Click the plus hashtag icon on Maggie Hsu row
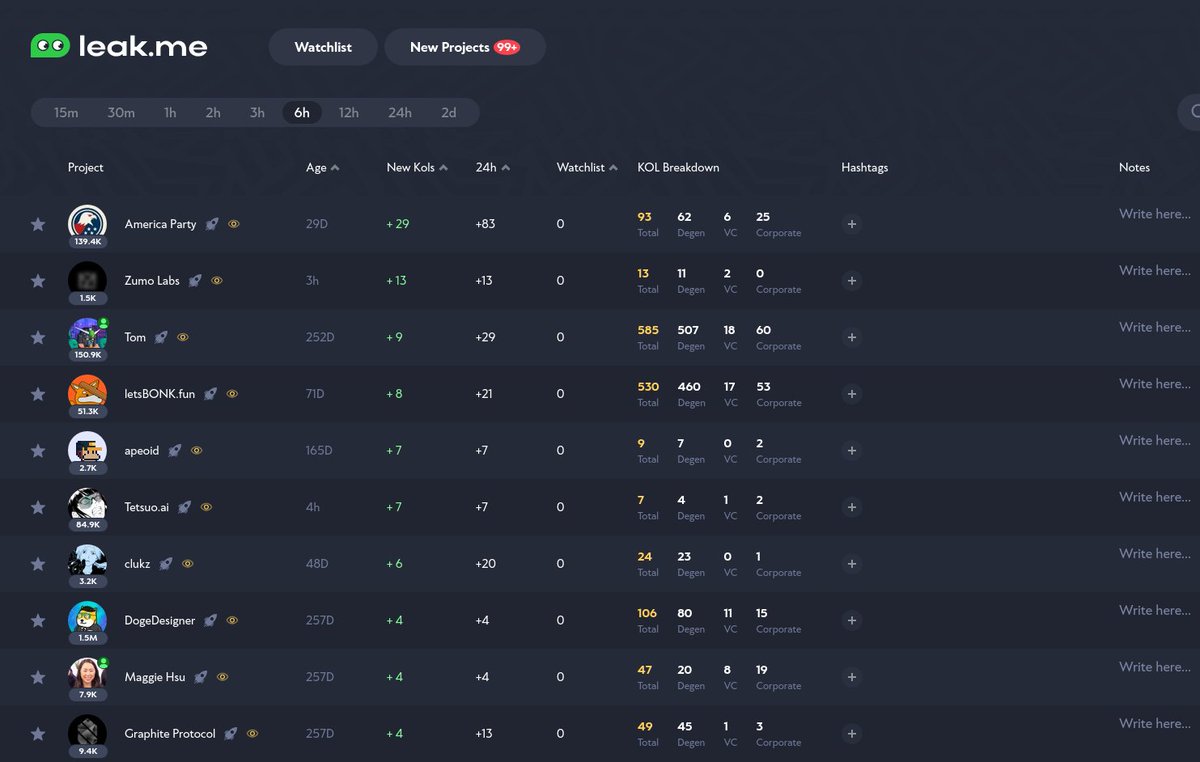The image size is (1200, 762). [x=851, y=677]
